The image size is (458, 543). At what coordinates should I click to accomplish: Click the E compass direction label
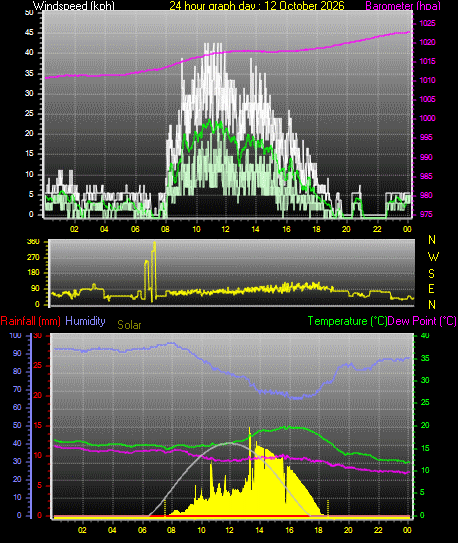pos(431,289)
